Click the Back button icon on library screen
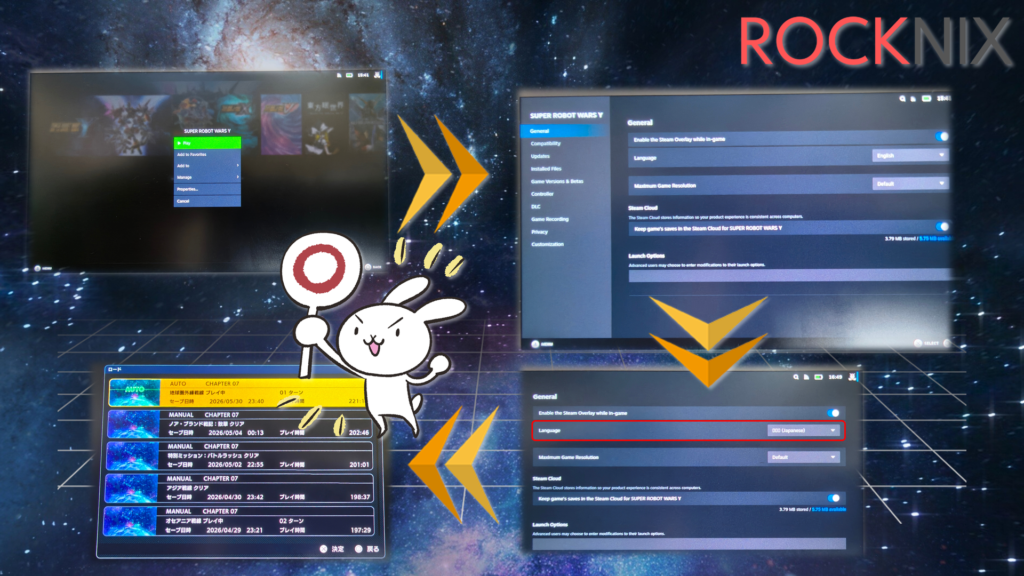This screenshot has height=576, width=1024. [x=368, y=267]
